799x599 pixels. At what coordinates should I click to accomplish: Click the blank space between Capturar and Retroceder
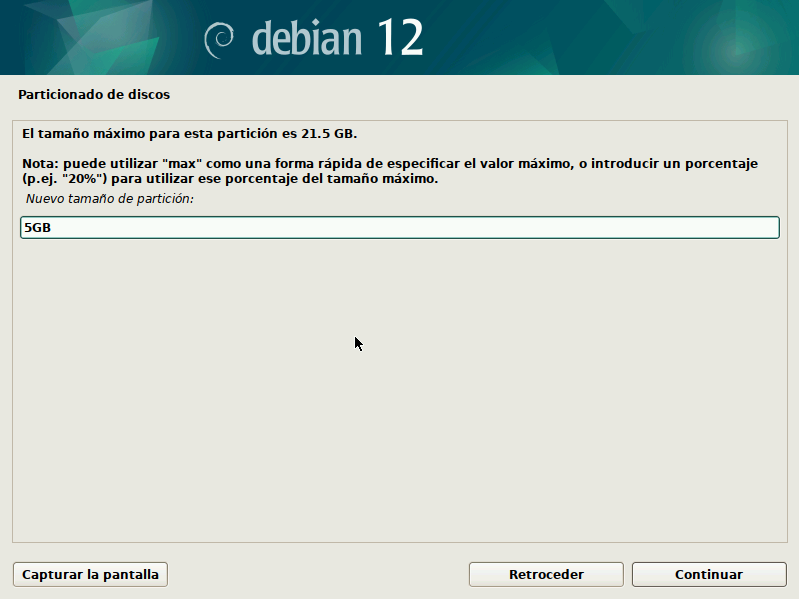[x=318, y=575]
